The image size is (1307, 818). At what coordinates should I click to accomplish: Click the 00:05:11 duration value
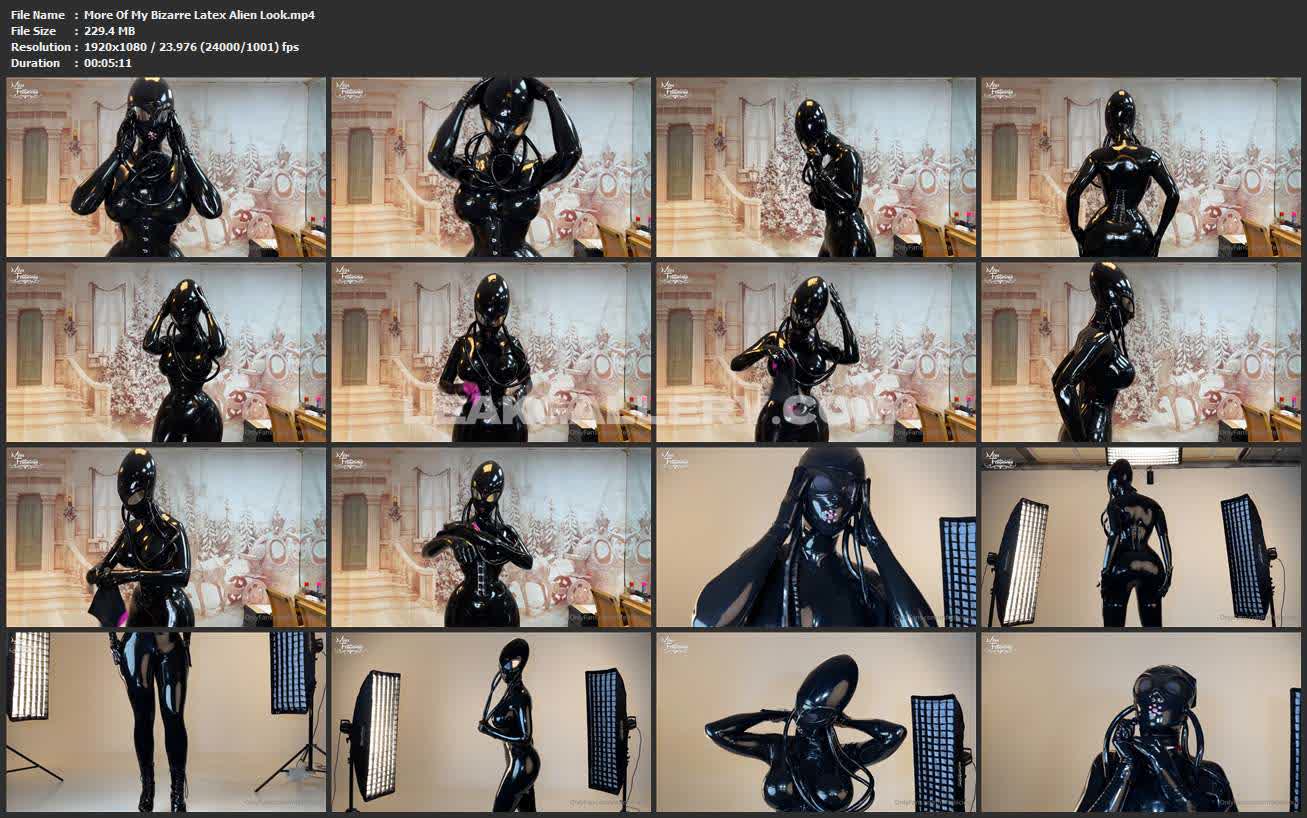pyautogui.click(x=108, y=63)
